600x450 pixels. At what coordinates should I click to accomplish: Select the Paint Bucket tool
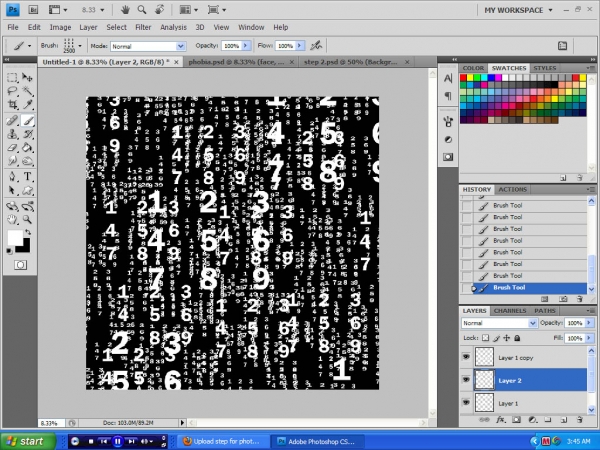coord(28,147)
